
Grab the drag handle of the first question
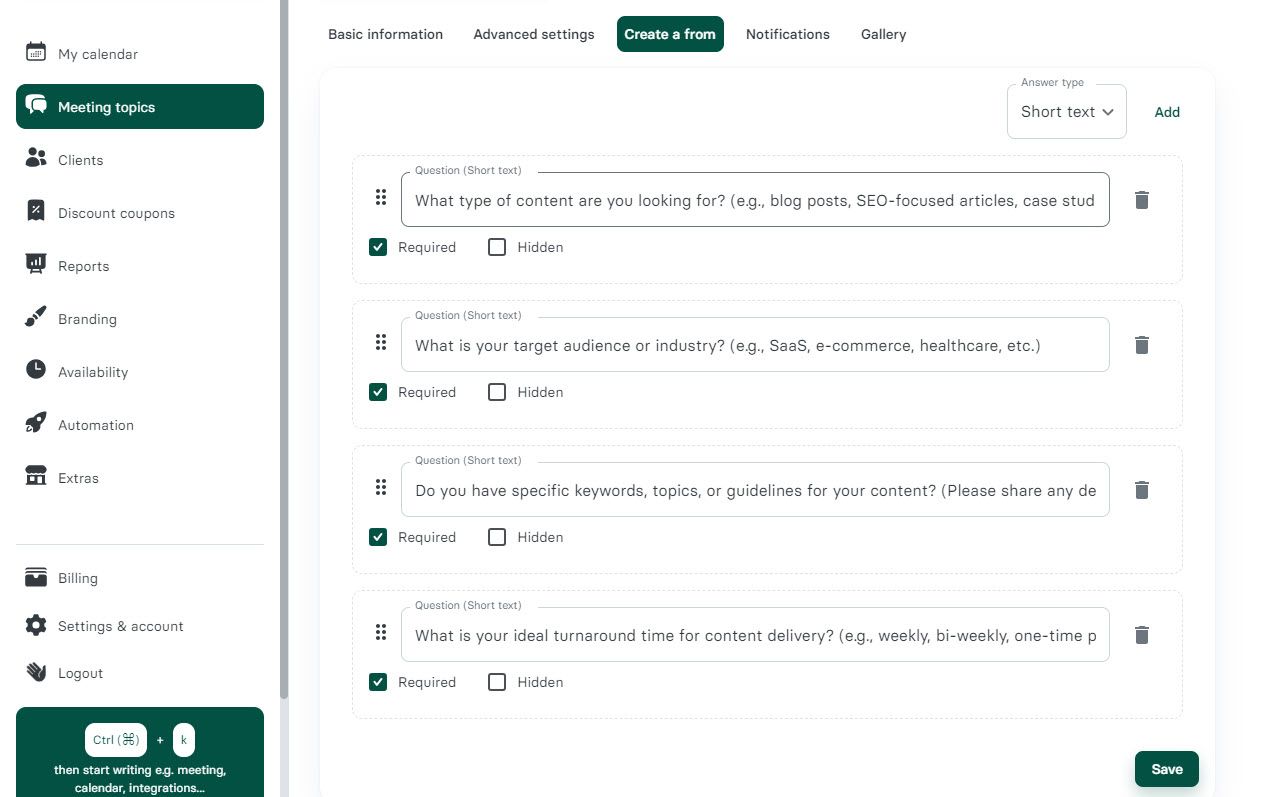coord(381,198)
